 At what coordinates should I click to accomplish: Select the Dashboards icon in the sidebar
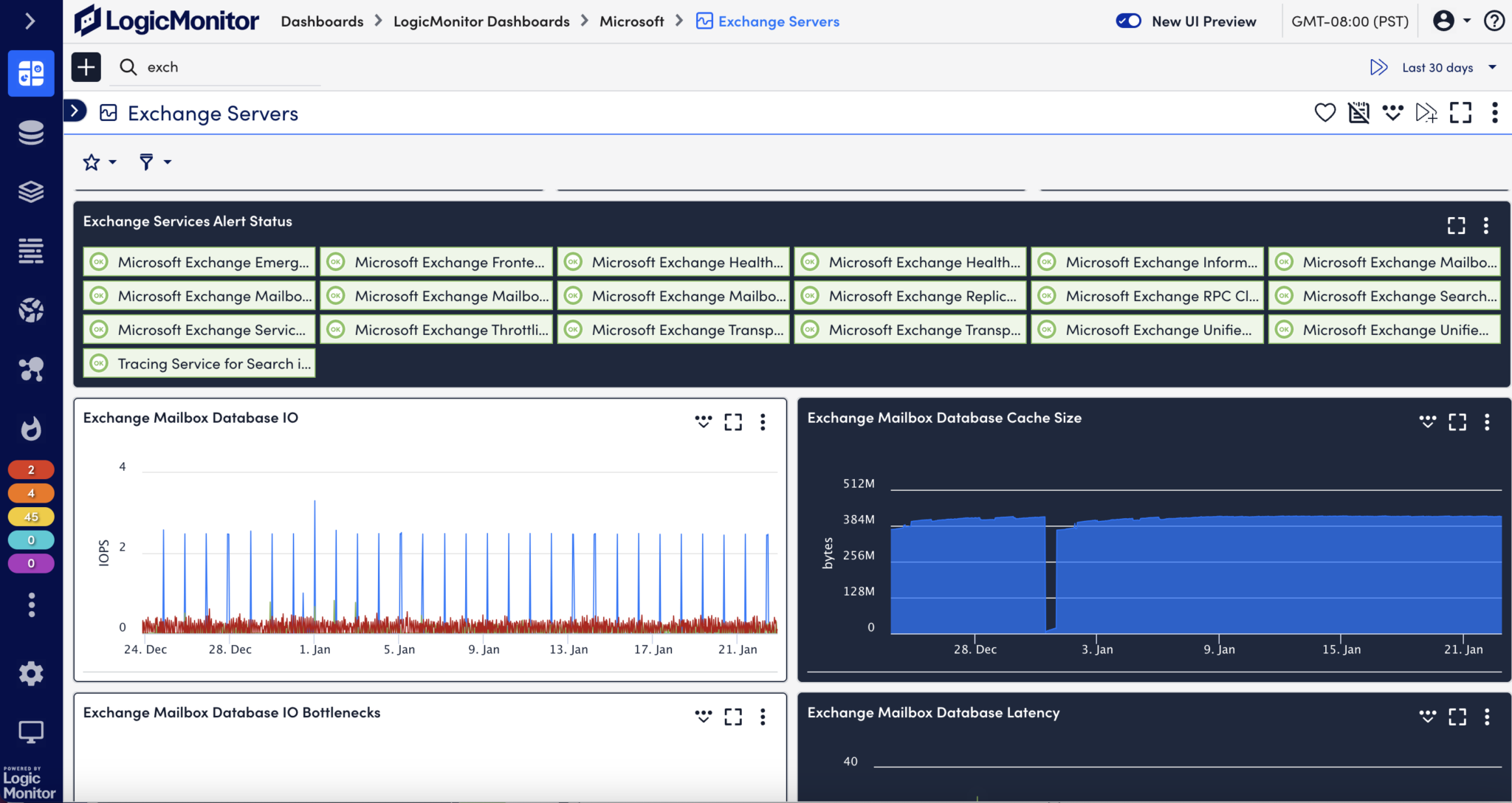pyautogui.click(x=31, y=73)
